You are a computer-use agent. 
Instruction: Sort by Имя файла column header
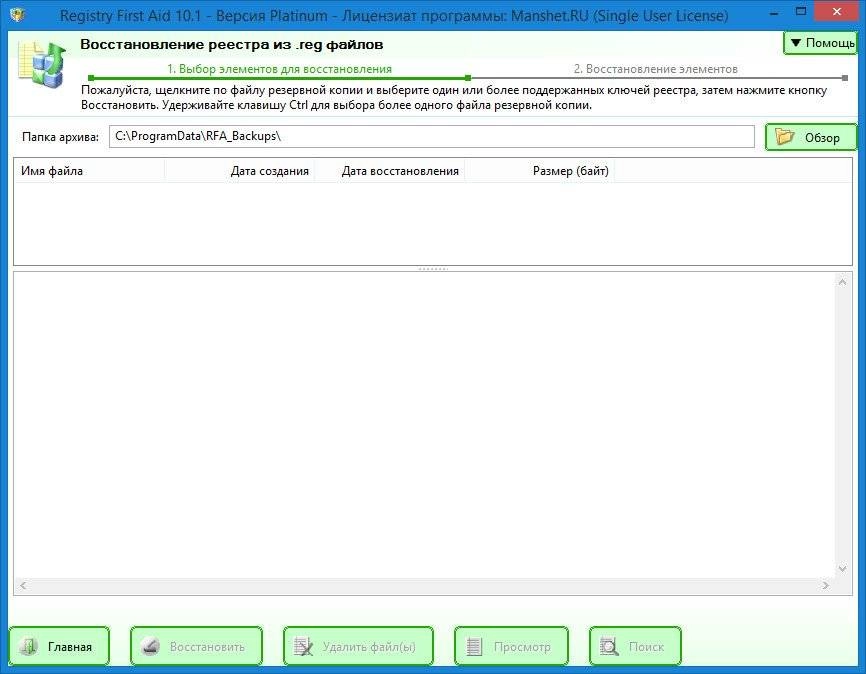coord(89,171)
